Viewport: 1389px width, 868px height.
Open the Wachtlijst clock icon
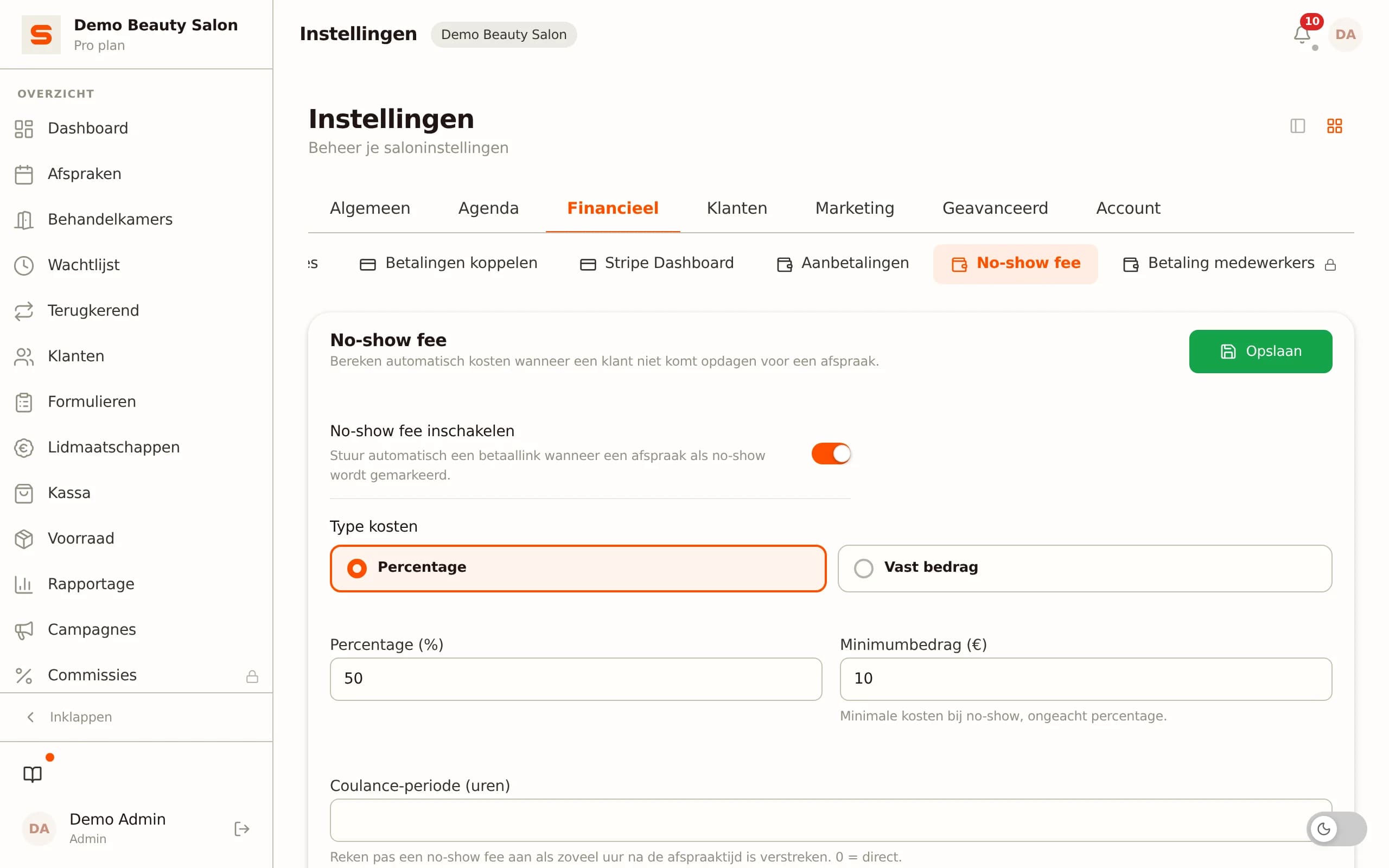pyautogui.click(x=23, y=265)
